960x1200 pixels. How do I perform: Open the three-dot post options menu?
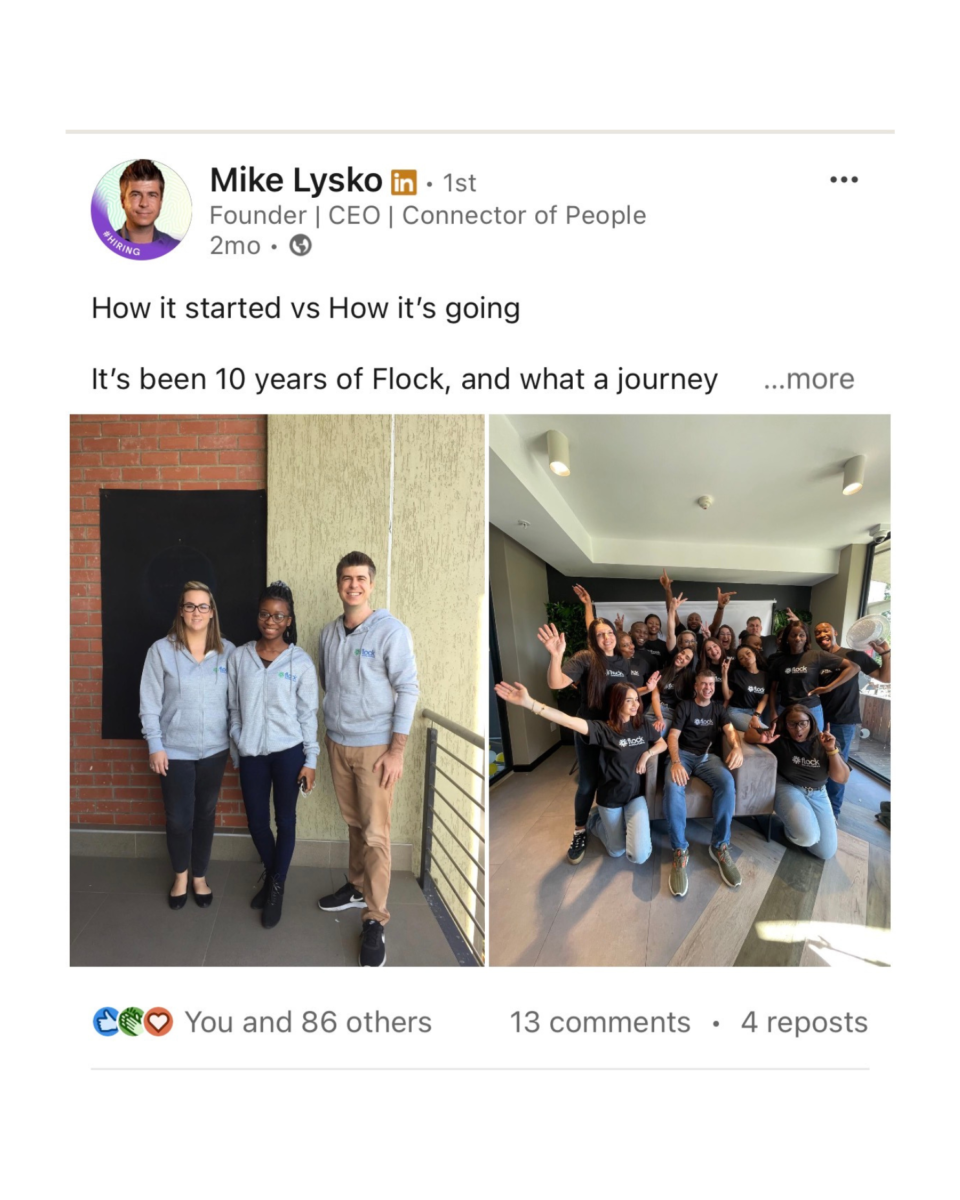click(x=844, y=180)
